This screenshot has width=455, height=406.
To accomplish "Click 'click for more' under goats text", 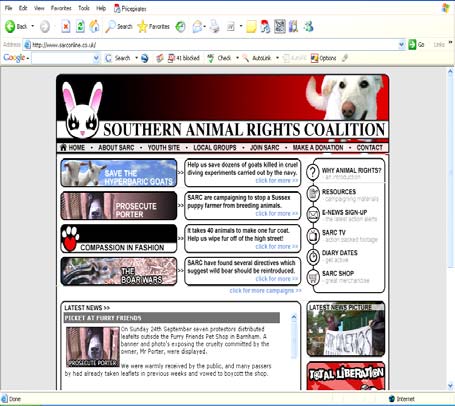I will pyautogui.click(x=277, y=181).
